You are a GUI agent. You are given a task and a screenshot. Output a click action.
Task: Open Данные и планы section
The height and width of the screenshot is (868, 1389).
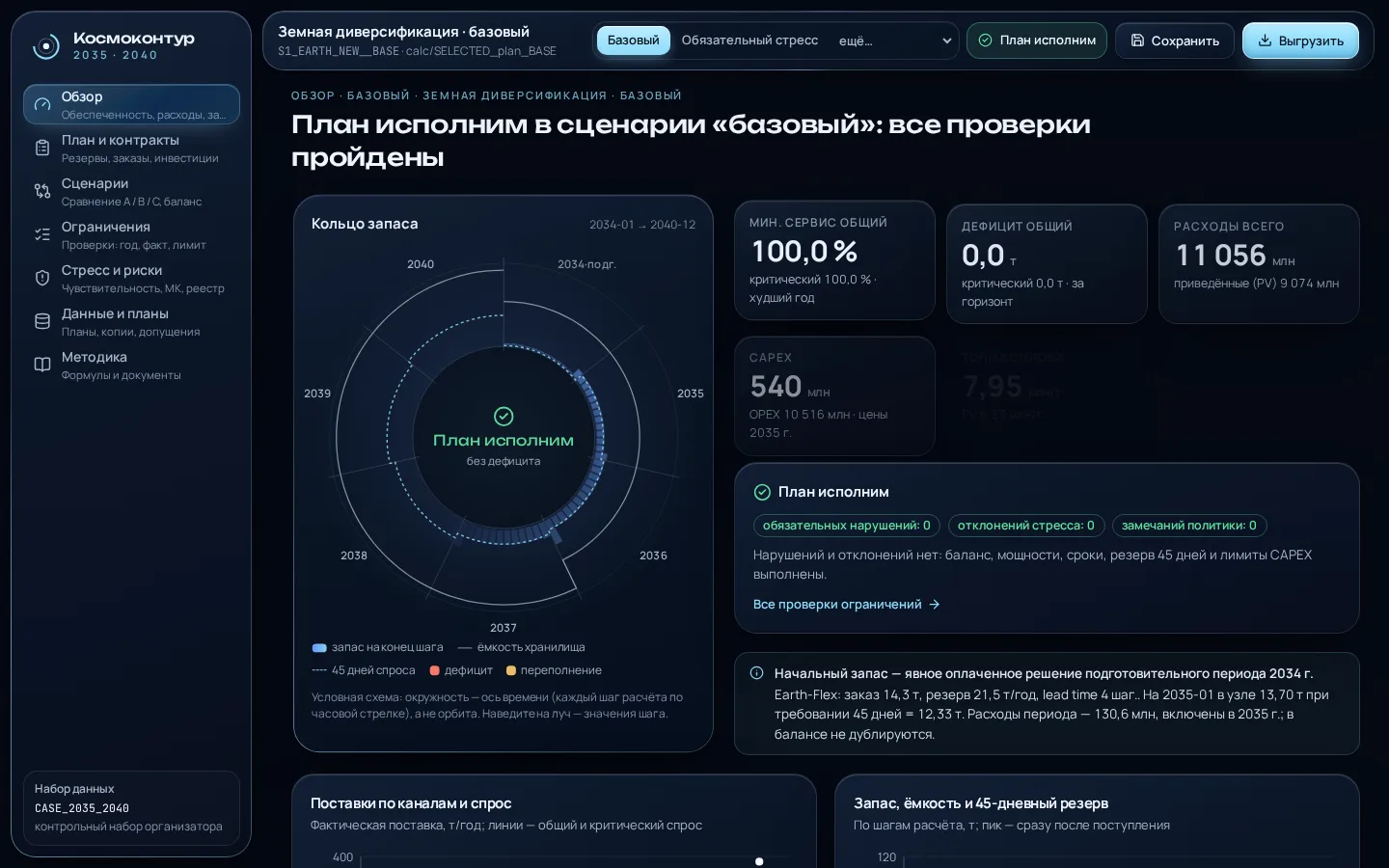click(x=131, y=321)
